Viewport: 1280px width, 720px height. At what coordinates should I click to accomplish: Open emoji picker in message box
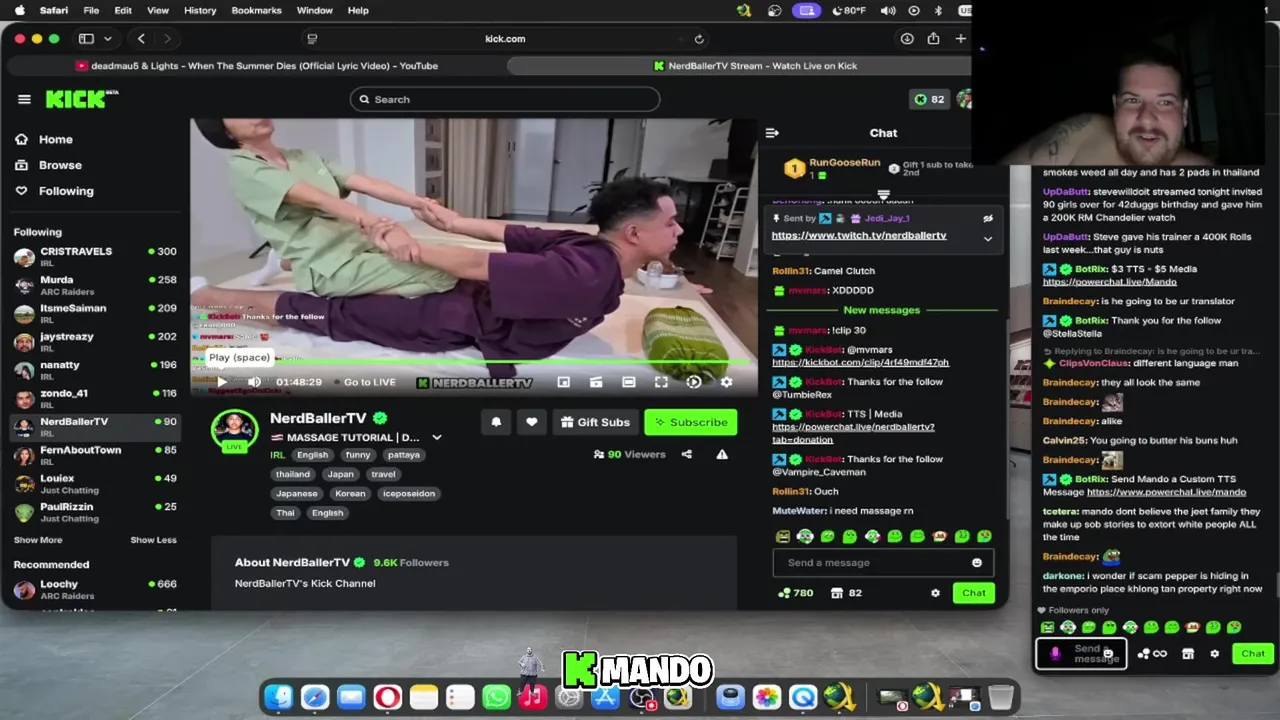[977, 562]
